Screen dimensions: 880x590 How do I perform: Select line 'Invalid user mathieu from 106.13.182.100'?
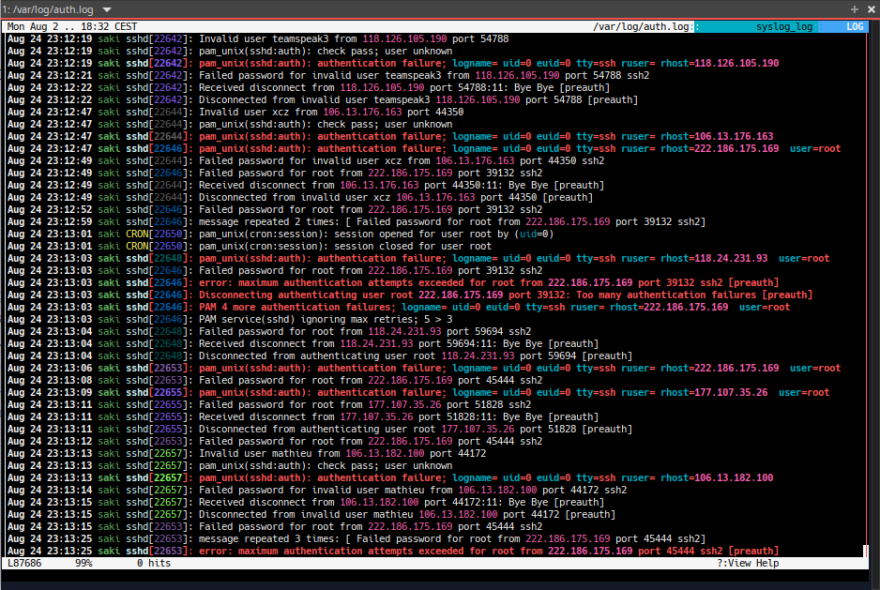pos(247,454)
